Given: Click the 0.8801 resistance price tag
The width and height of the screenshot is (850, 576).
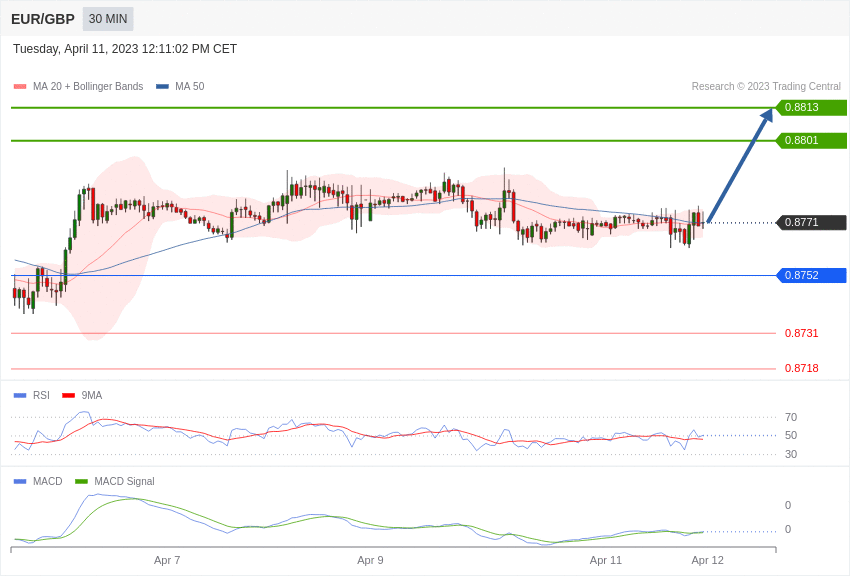Looking at the screenshot, I should click(x=811, y=140).
